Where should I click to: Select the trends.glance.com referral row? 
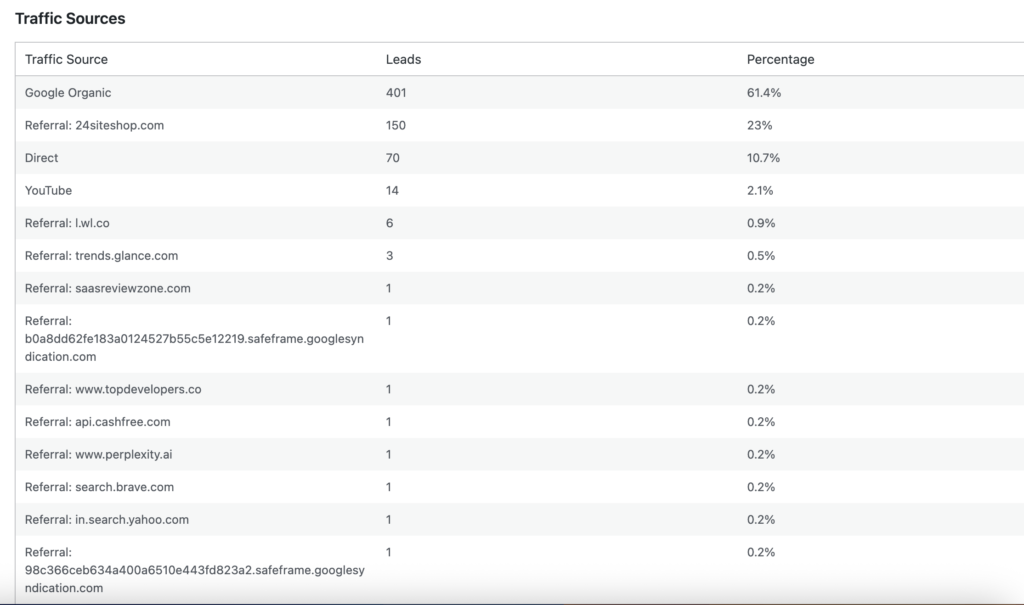101,256
